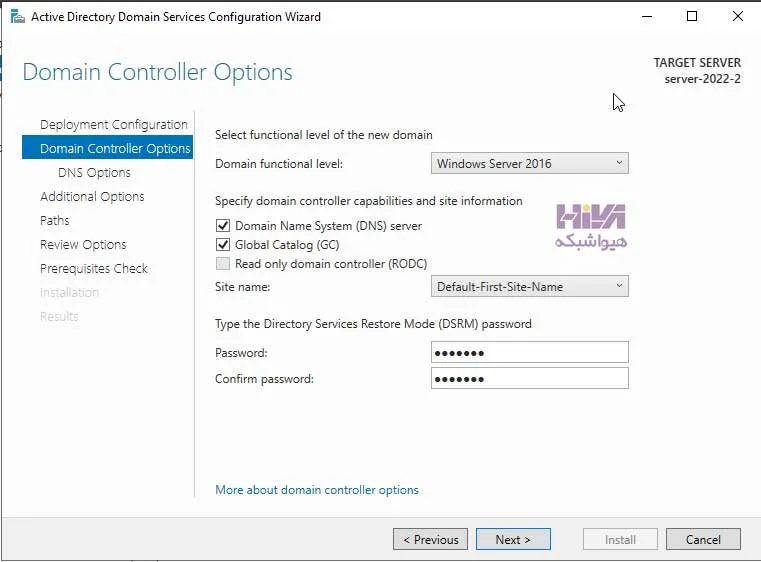Screen dimensions: 761x562
Task: Go to Deployment Configuration step
Action: (x=114, y=125)
